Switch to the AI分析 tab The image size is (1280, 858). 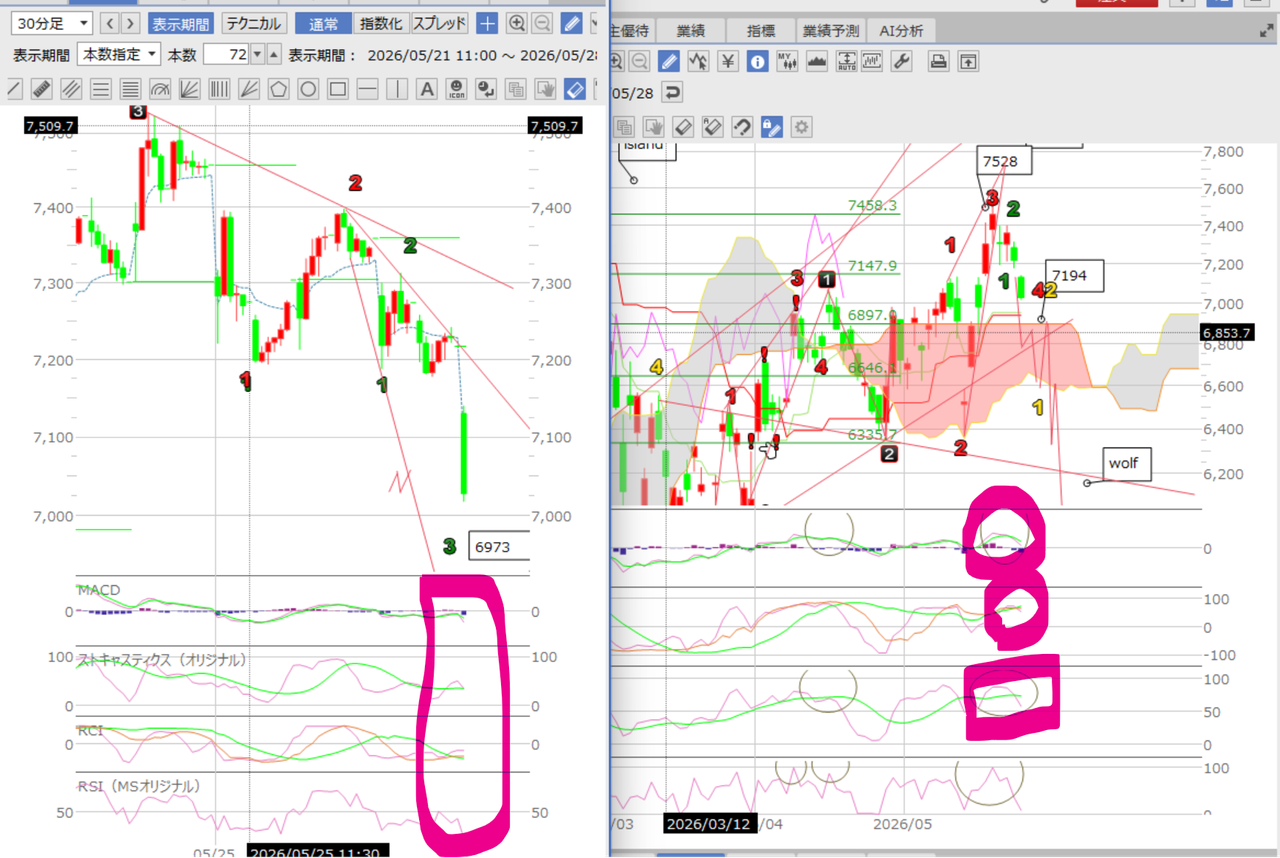pos(901,31)
